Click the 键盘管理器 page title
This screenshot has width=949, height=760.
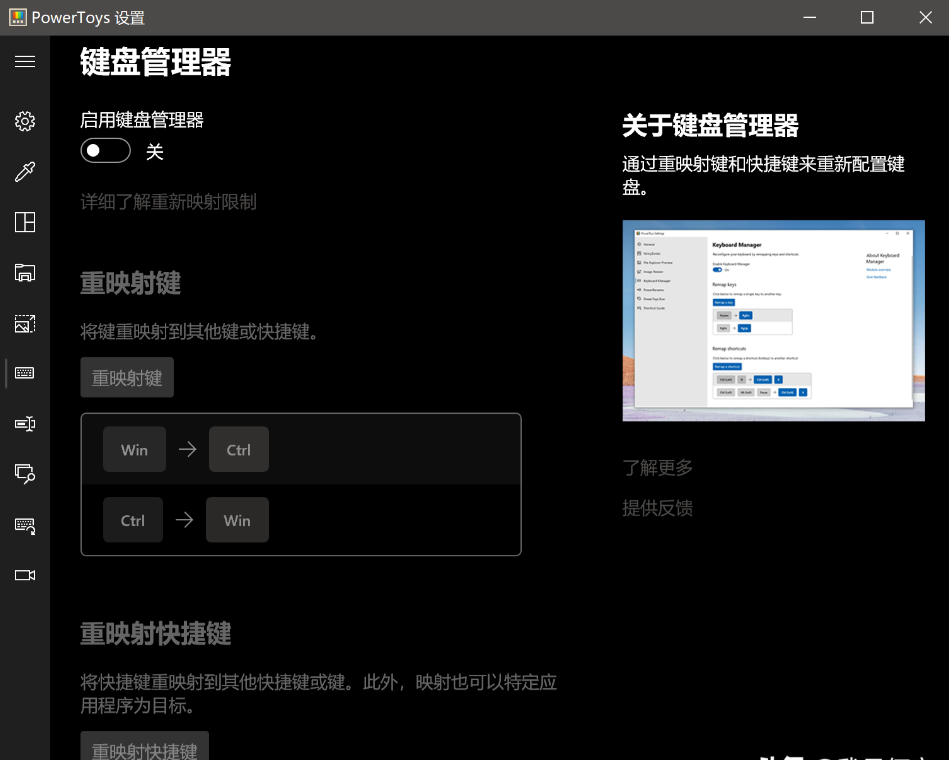[156, 62]
